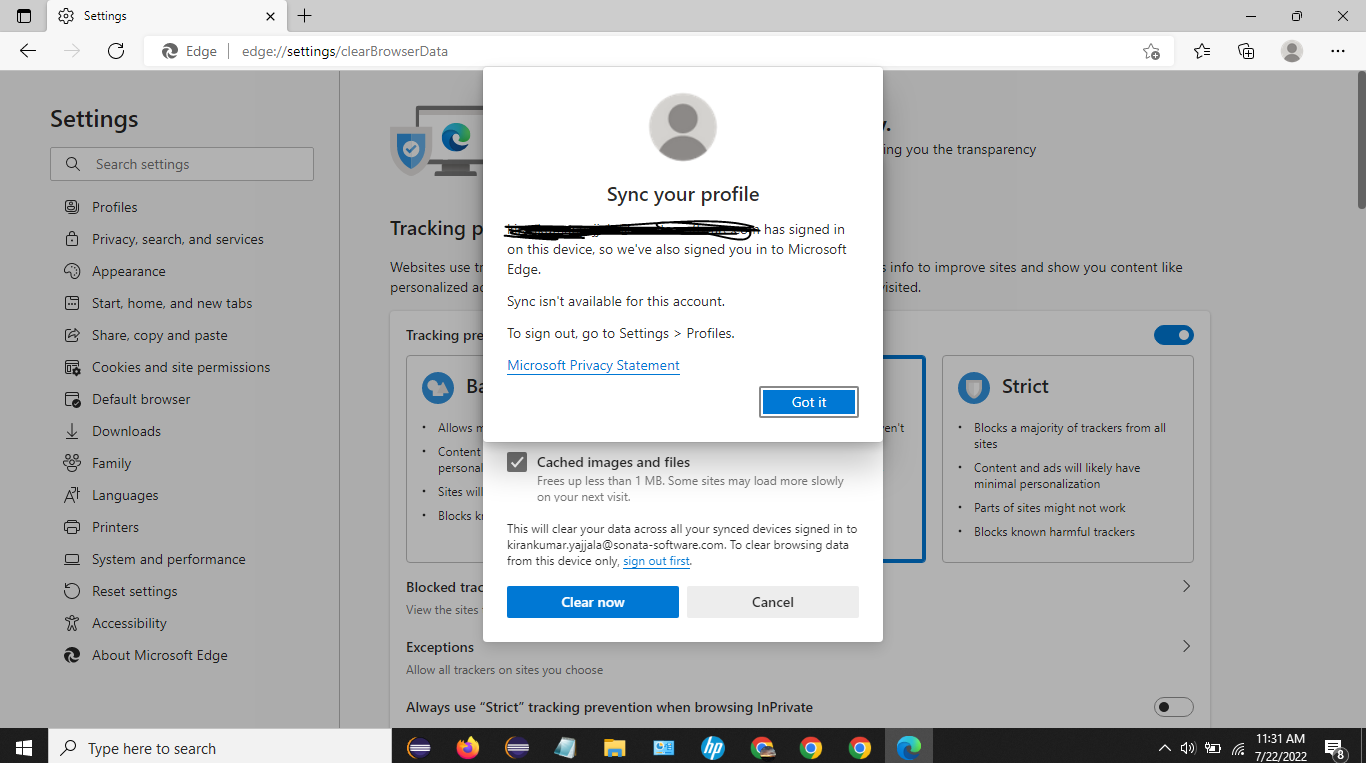The width and height of the screenshot is (1366, 763).
Task: Click System and performance icon in sidebar
Action: coord(72,559)
